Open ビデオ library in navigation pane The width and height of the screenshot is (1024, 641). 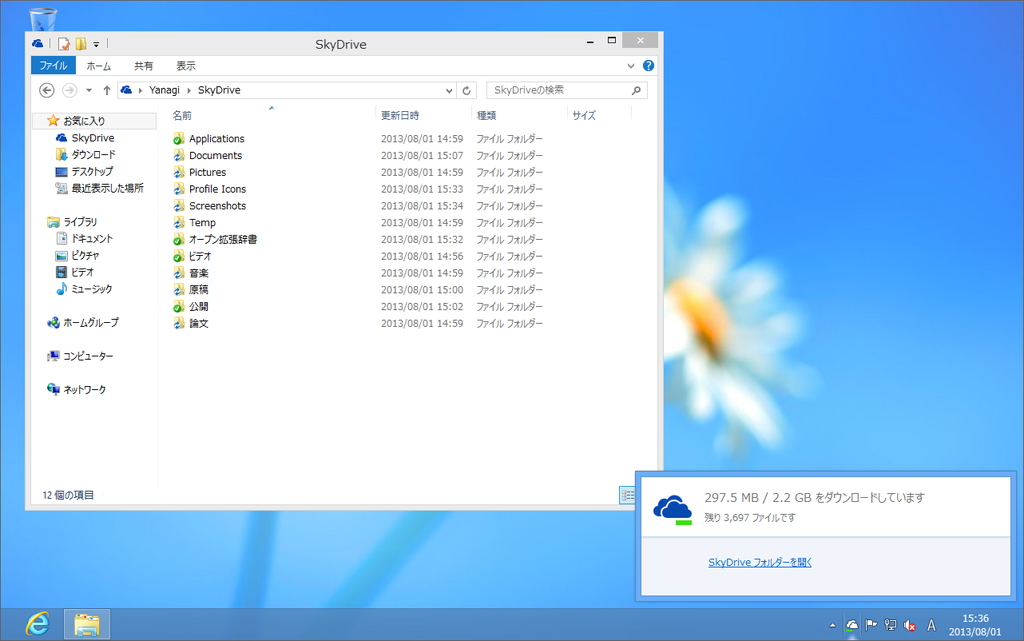coord(82,272)
